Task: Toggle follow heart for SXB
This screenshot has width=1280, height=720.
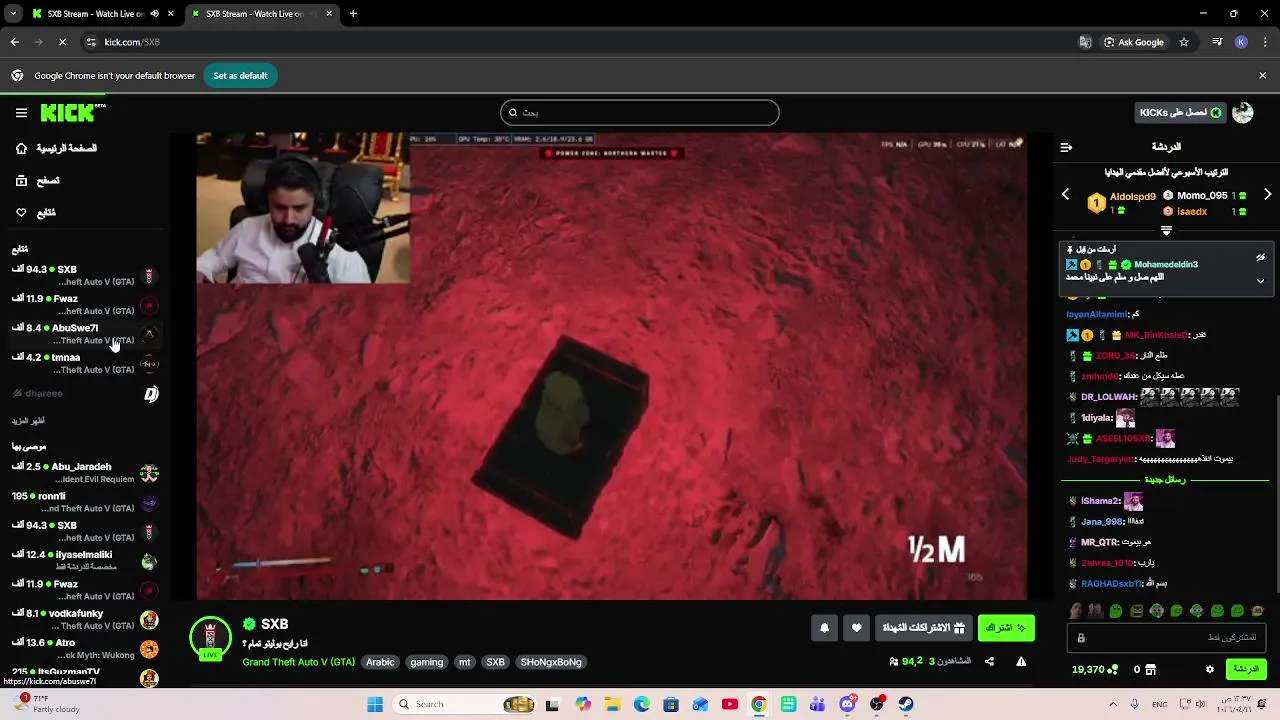Action: pyautogui.click(x=856, y=628)
